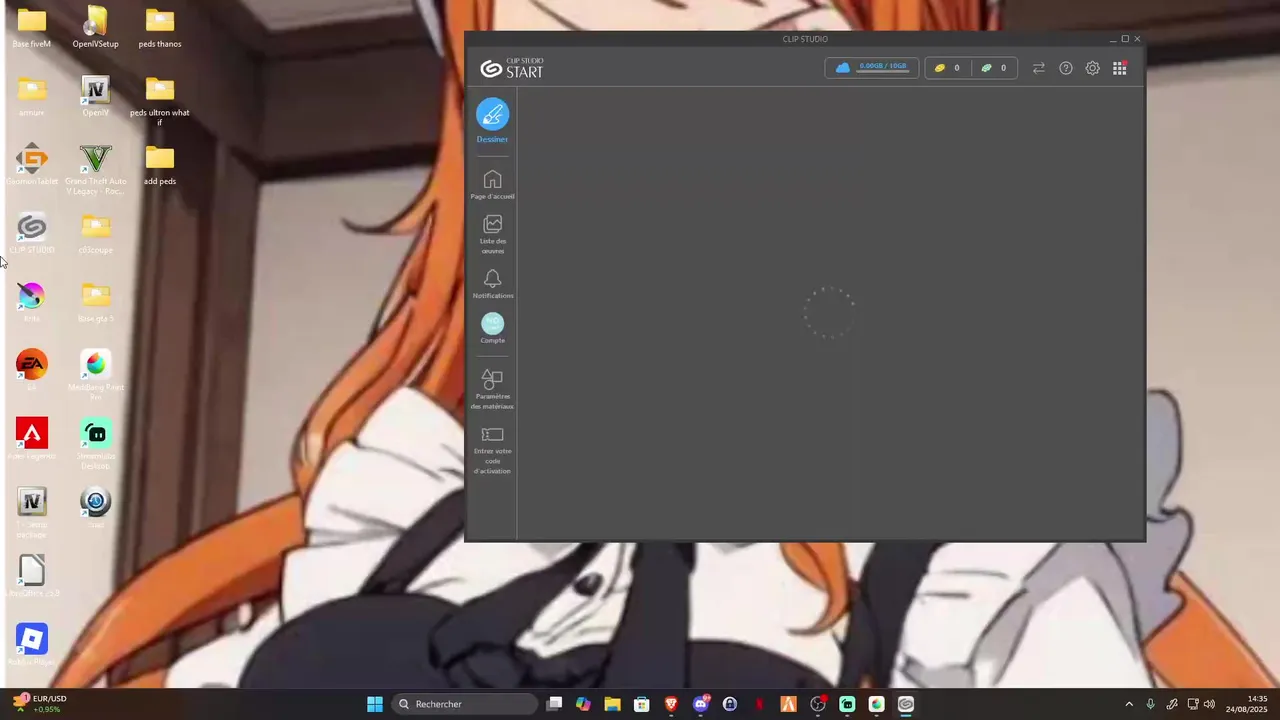Click the 0.00GB / 10GB storage usage

pyautogui.click(x=883, y=67)
